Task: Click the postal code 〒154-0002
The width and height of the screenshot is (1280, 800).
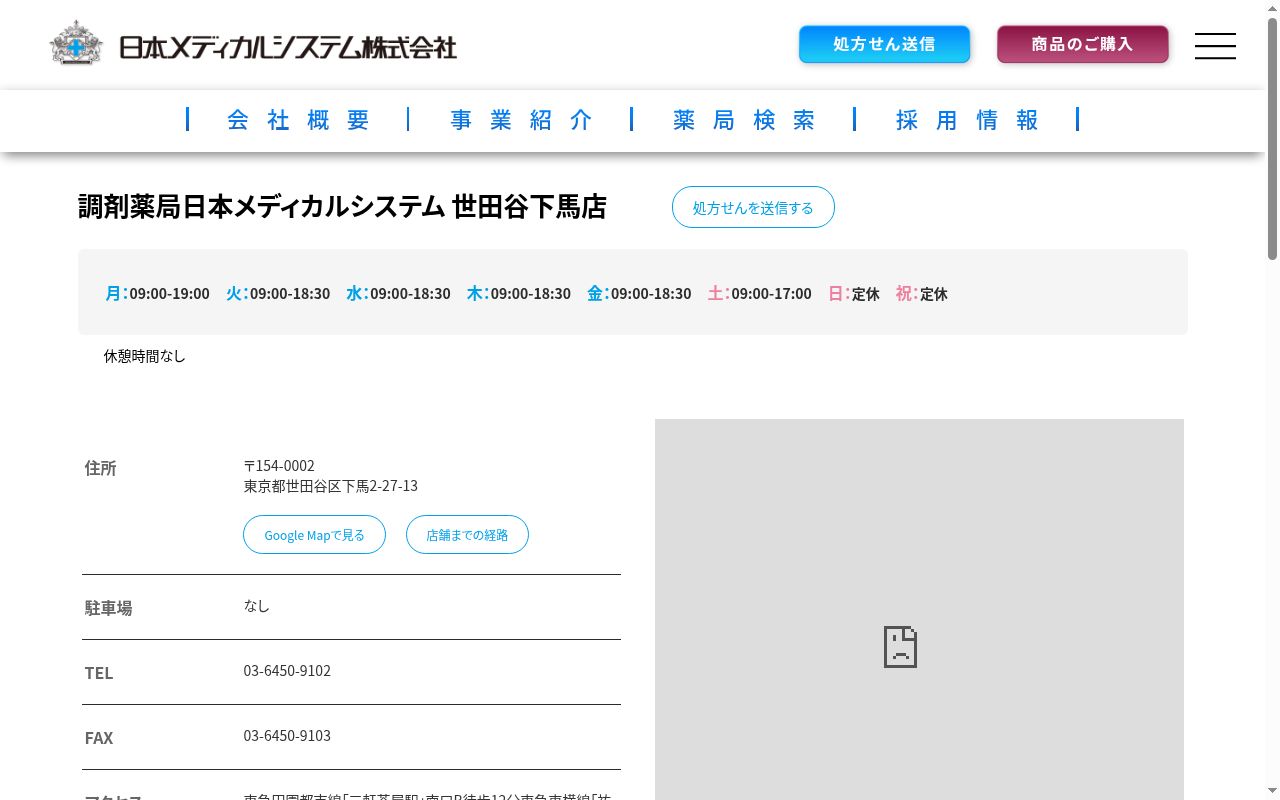Action: point(279,466)
